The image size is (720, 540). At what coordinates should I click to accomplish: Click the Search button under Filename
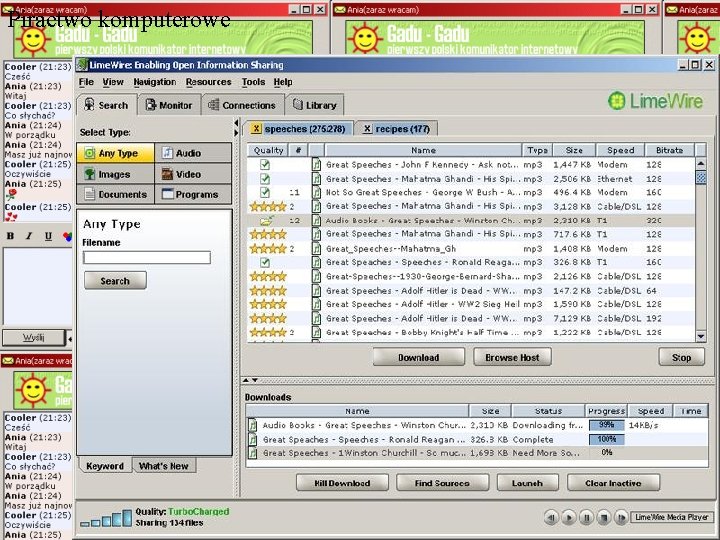tap(115, 281)
